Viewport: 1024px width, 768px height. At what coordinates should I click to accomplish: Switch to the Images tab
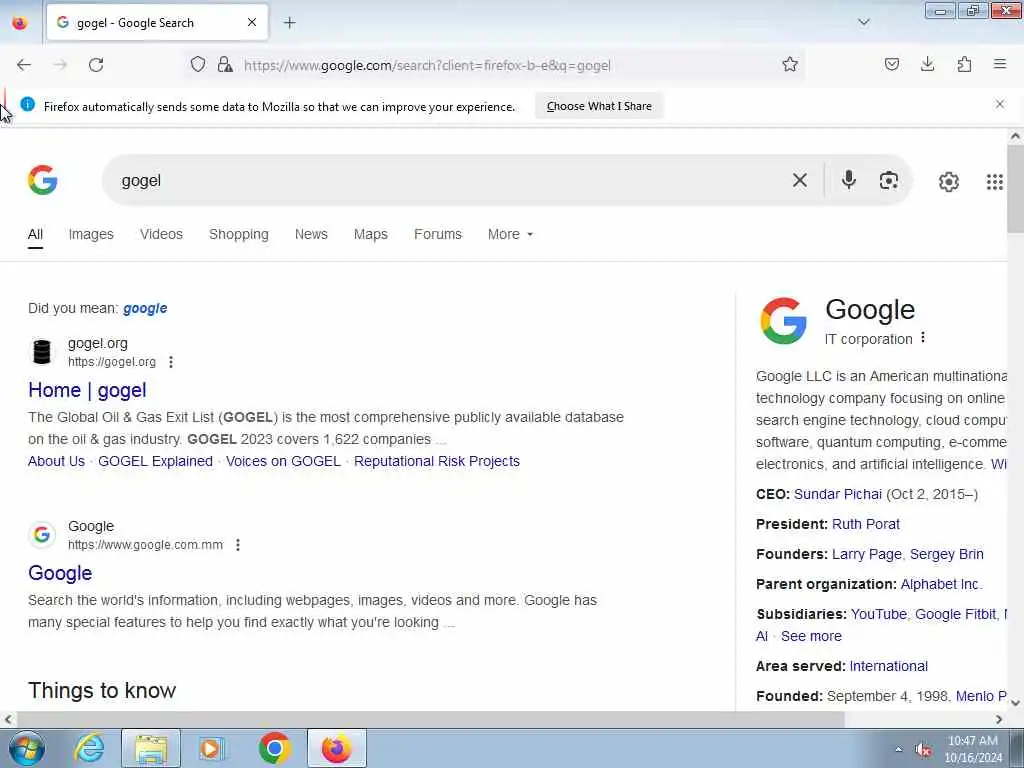pyautogui.click(x=91, y=234)
